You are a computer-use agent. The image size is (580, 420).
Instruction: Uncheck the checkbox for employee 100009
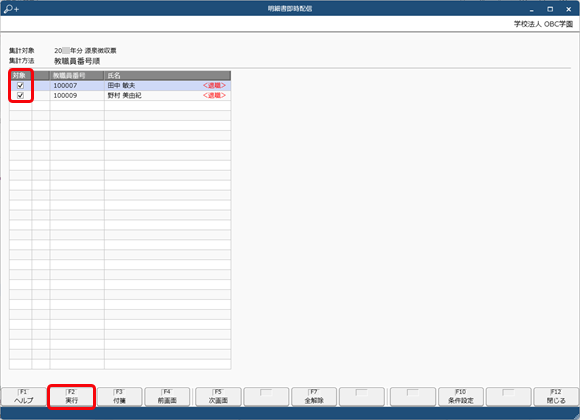pos(20,95)
